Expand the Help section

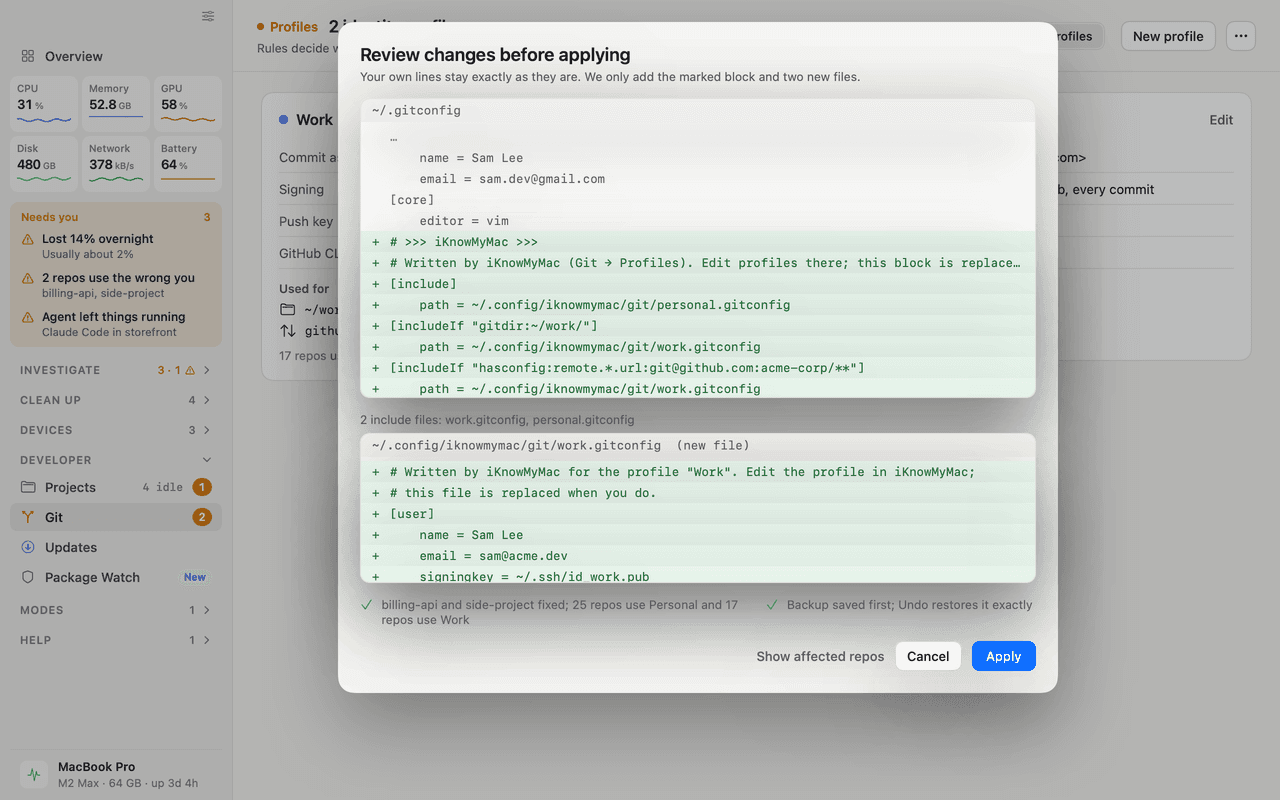(x=116, y=640)
